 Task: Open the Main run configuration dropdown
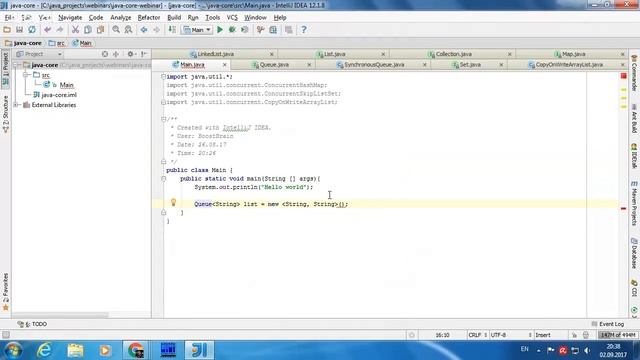(x=198, y=30)
